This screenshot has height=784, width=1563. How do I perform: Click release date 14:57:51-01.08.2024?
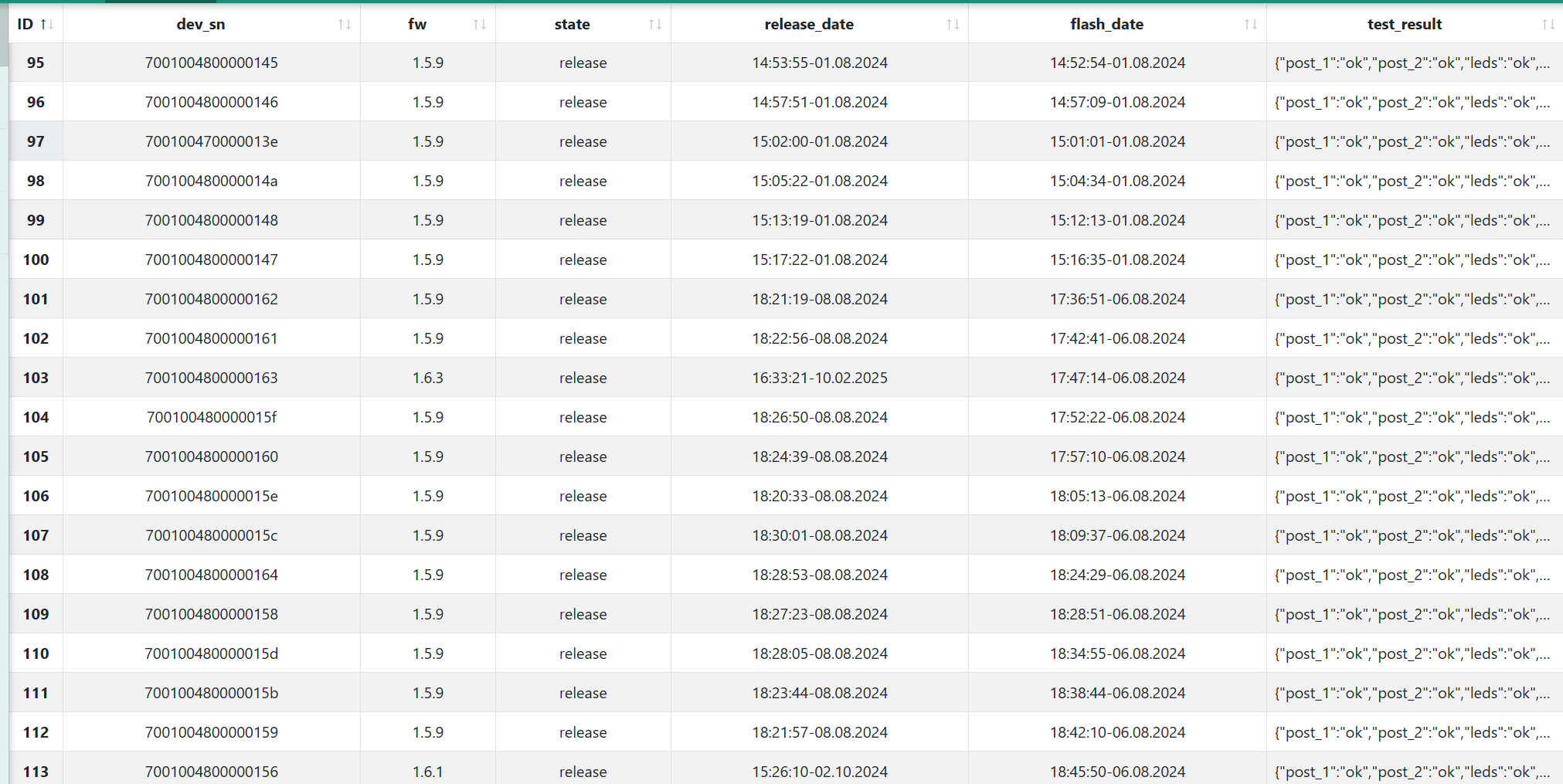pyautogui.click(x=820, y=102)
